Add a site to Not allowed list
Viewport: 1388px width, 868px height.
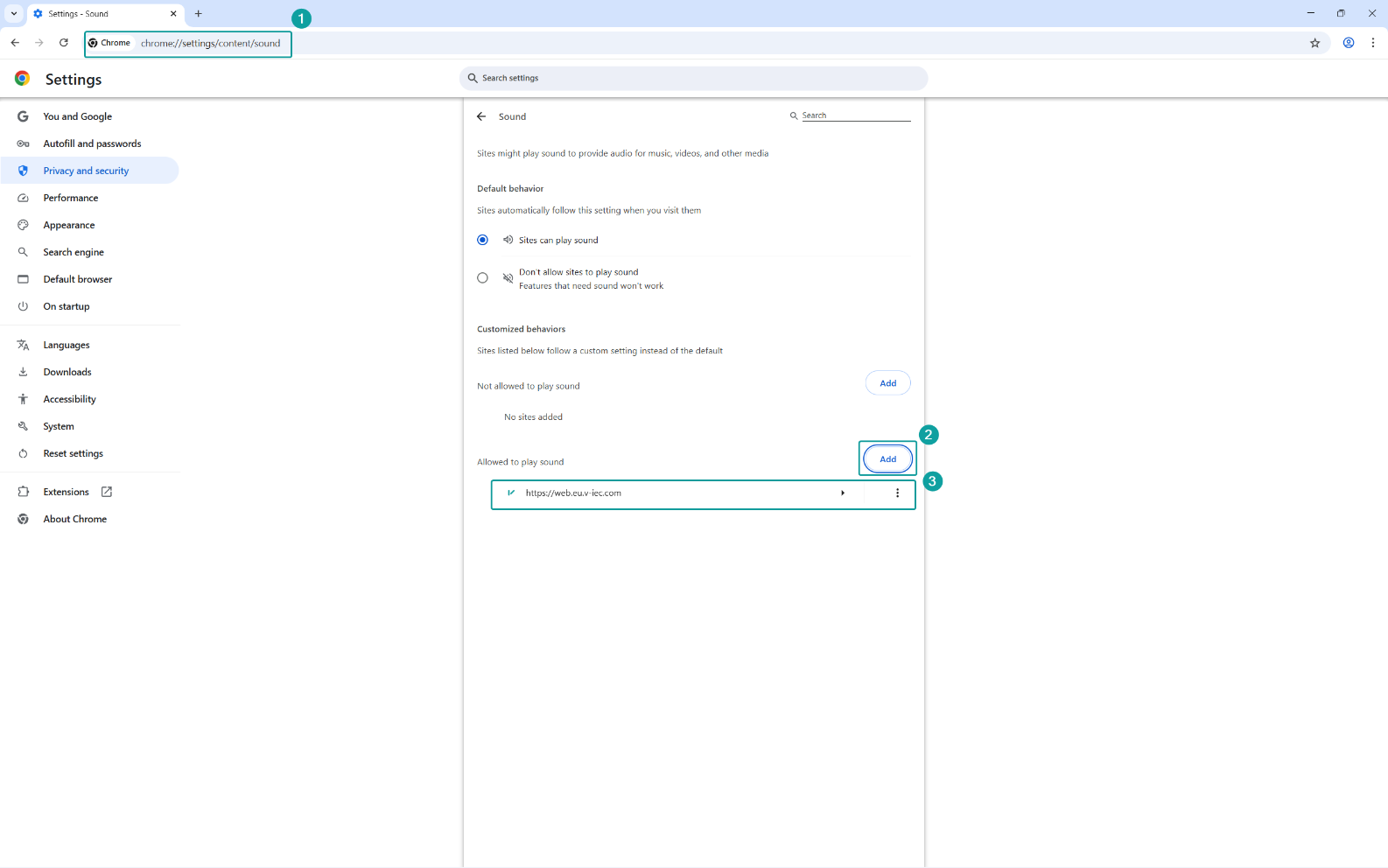887,383
